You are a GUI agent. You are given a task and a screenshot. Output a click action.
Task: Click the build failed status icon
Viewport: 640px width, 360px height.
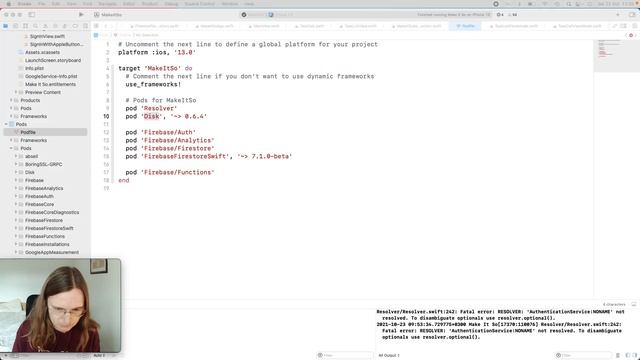[244, 15]
